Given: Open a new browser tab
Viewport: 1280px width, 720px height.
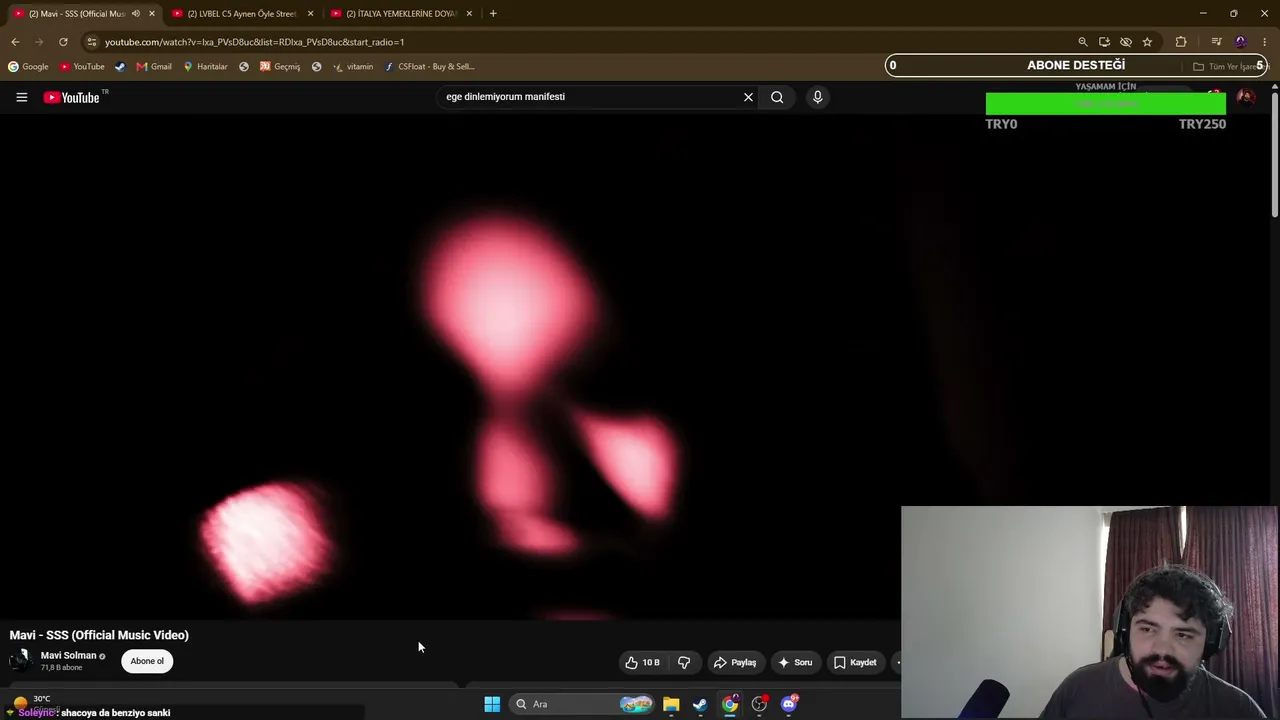Looking at the screenshot, I should 493,14.
